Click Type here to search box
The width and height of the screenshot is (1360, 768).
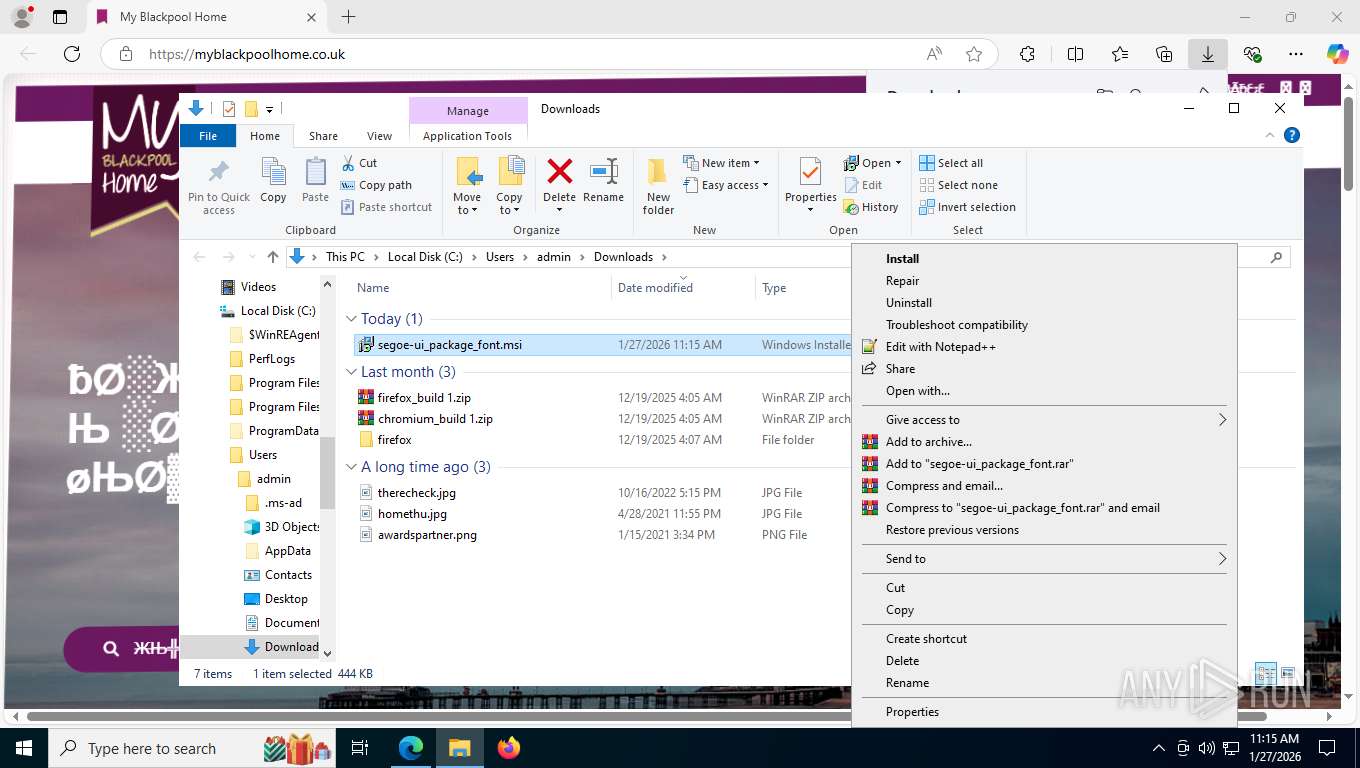(190, 748)
